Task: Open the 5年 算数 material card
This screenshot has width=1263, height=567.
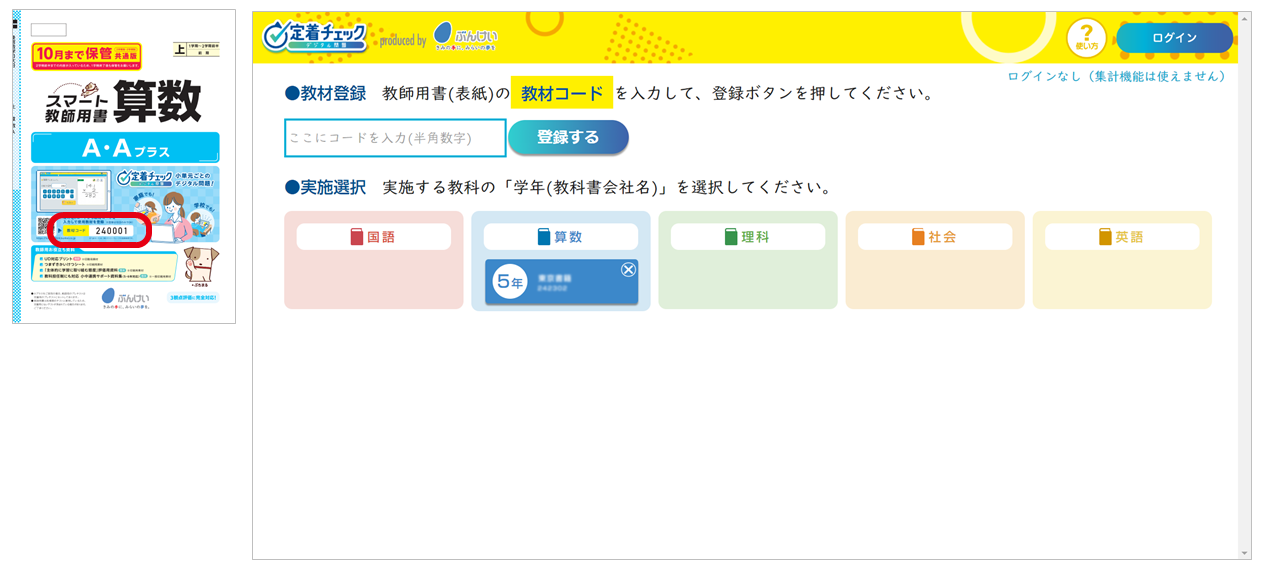Action: tap(561, 282)
